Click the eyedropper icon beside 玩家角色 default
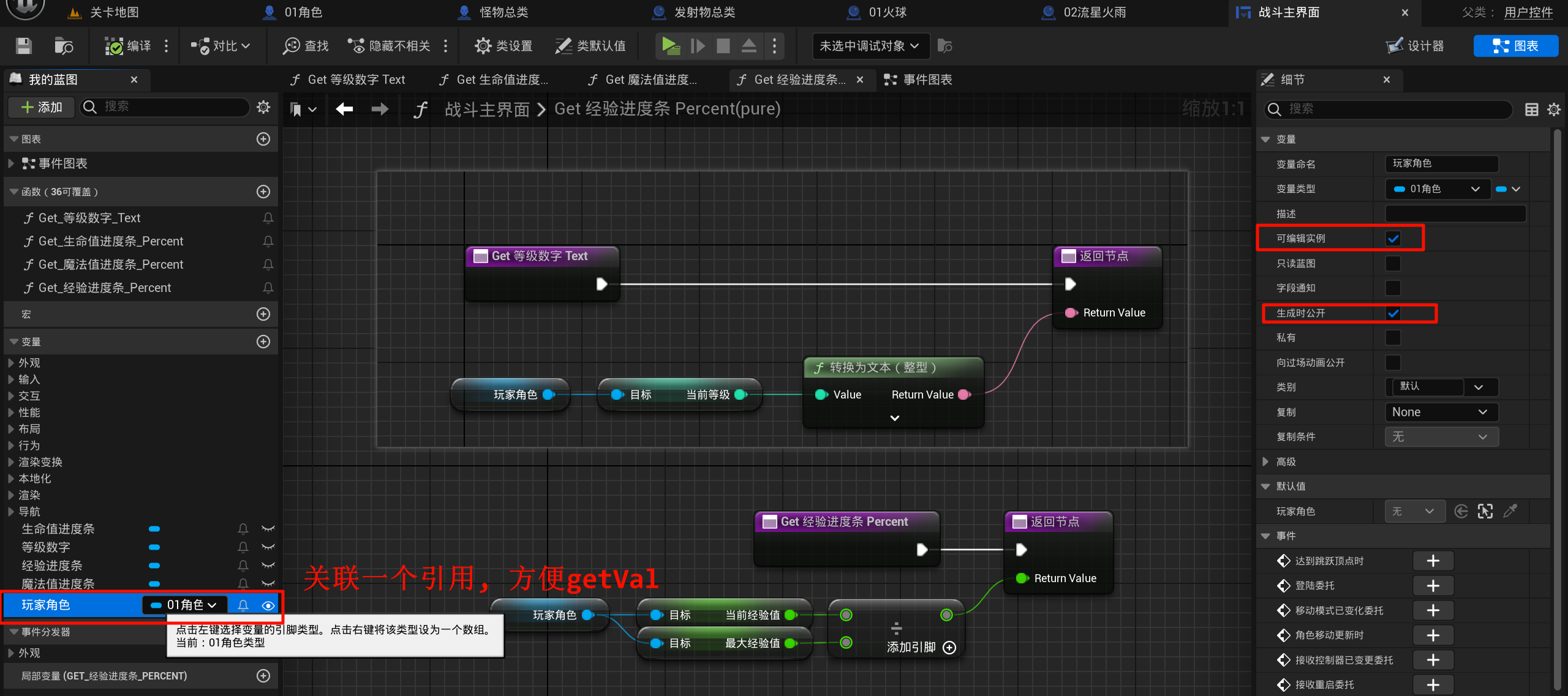The height and width of the screenshot is (696, 1568). point(1510,511)
